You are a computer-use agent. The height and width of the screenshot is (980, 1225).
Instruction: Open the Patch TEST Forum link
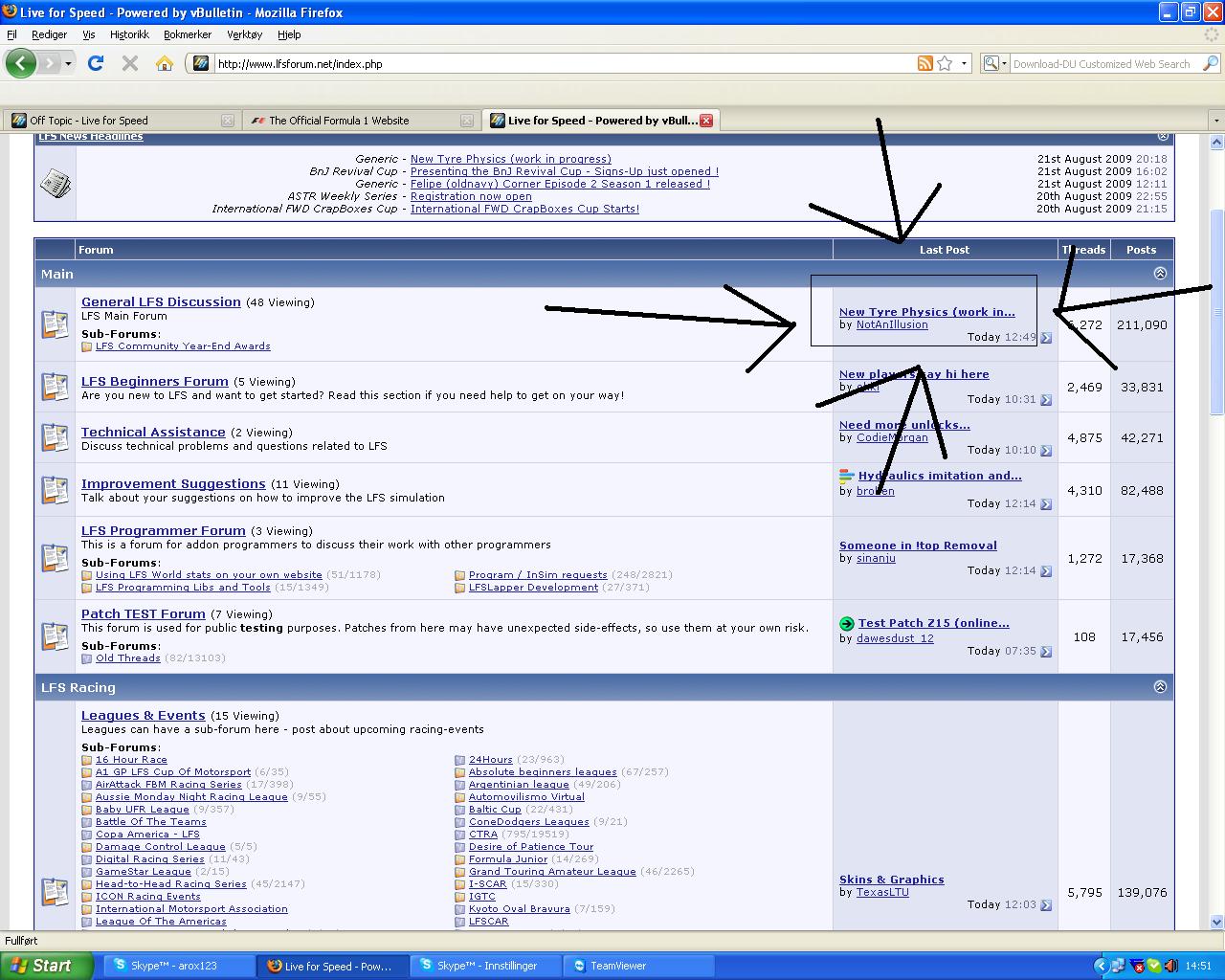(x=144, y=613)
